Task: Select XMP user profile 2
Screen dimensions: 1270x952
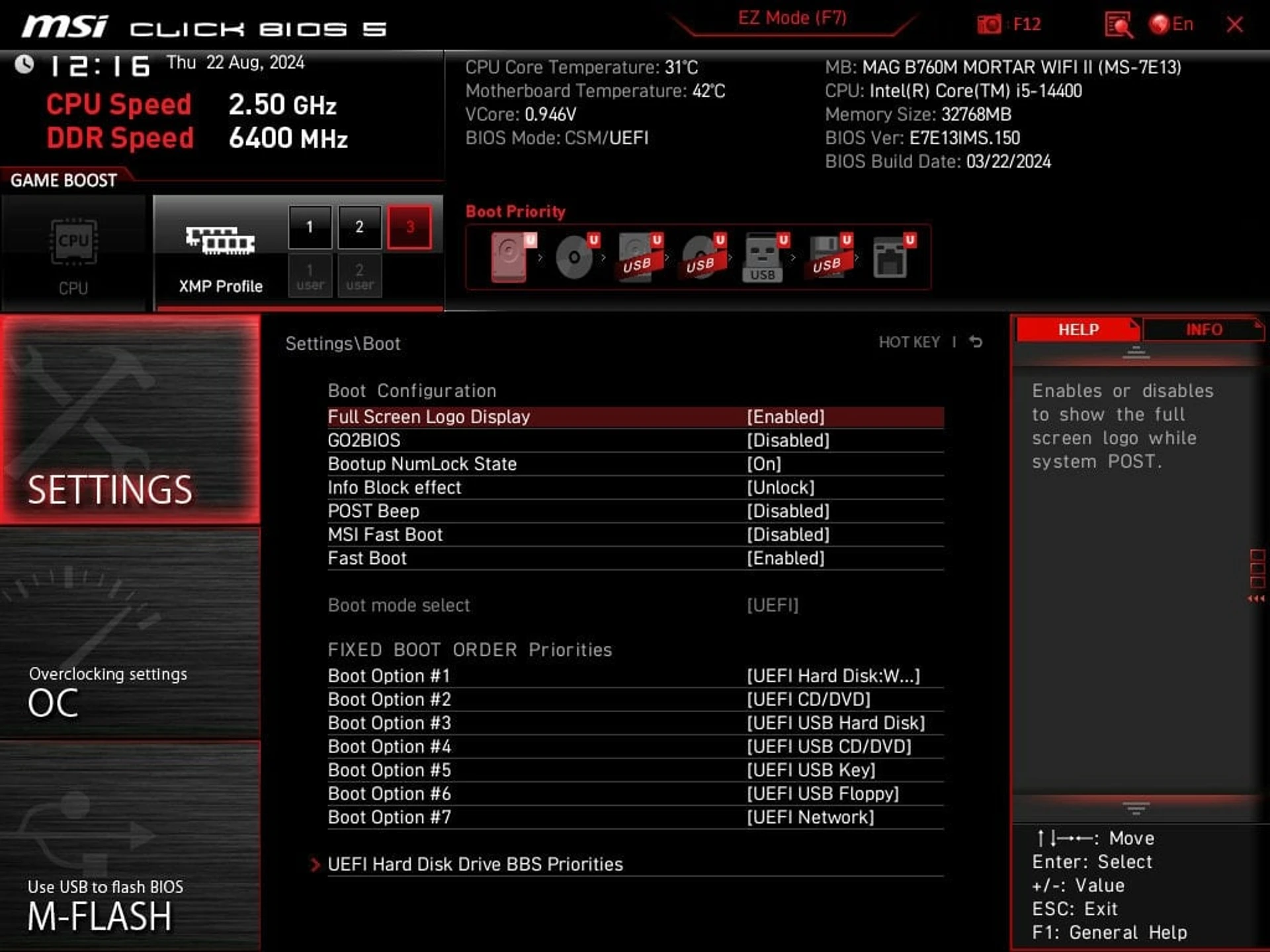Action: [x=359, y=276]
